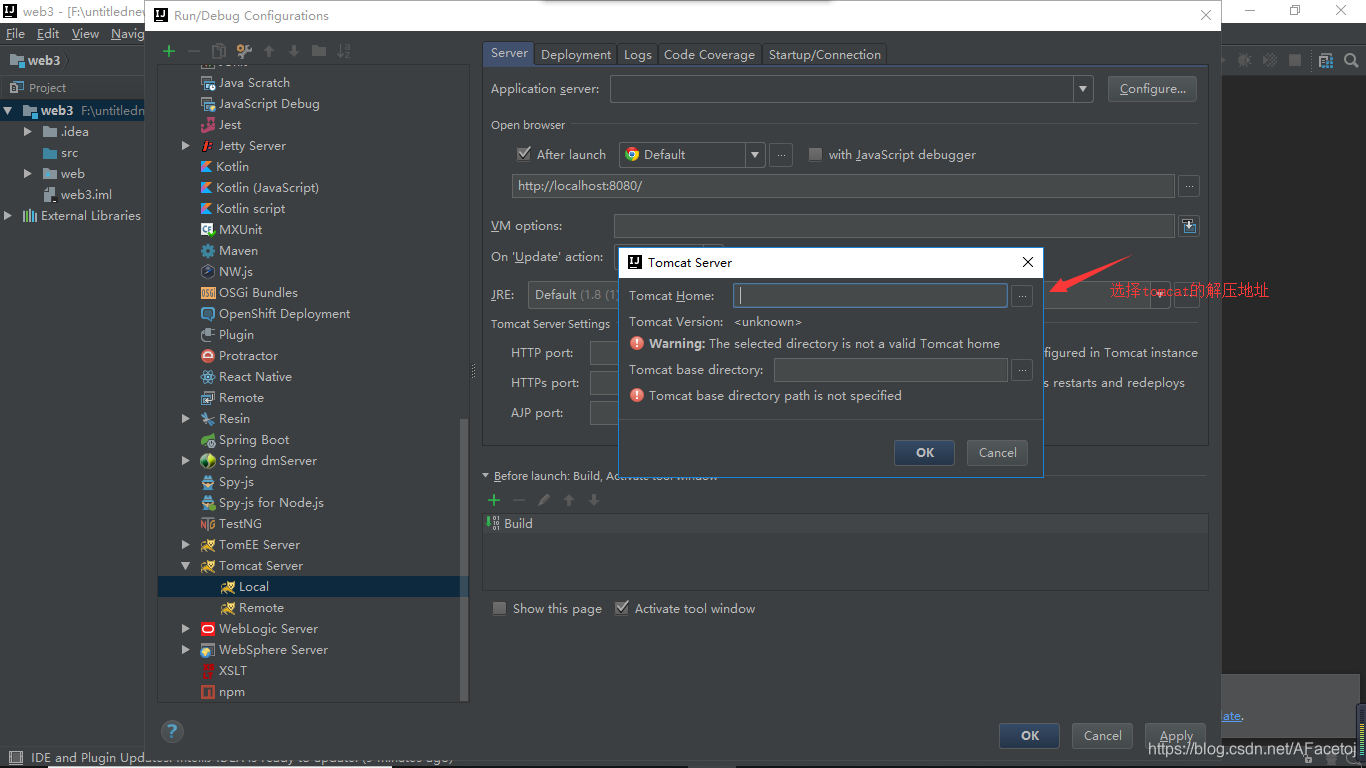Toggle the After launch checkbox
Viewport: 1366px width, 768px height.
(x=524, y=154)
